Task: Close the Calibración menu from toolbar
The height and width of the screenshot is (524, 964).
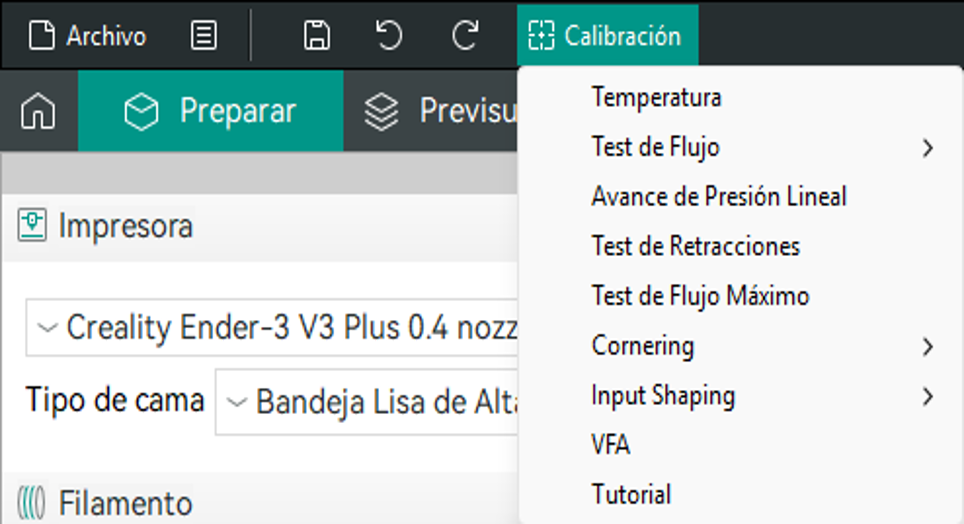Action: (607, 36)
